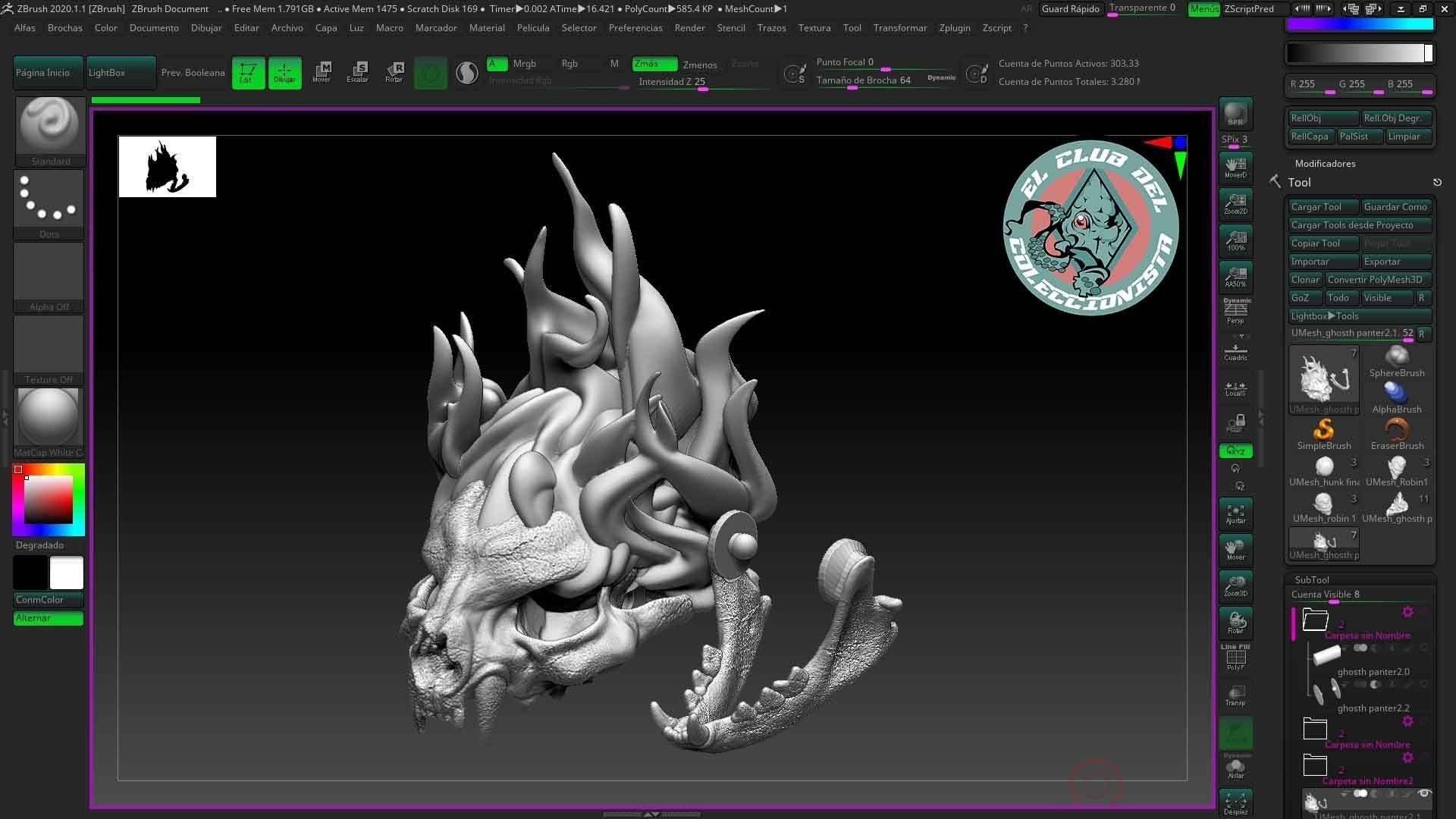Open the Dots stroke selector
This screenshot has width=1456, height=819.
point(49,203)
